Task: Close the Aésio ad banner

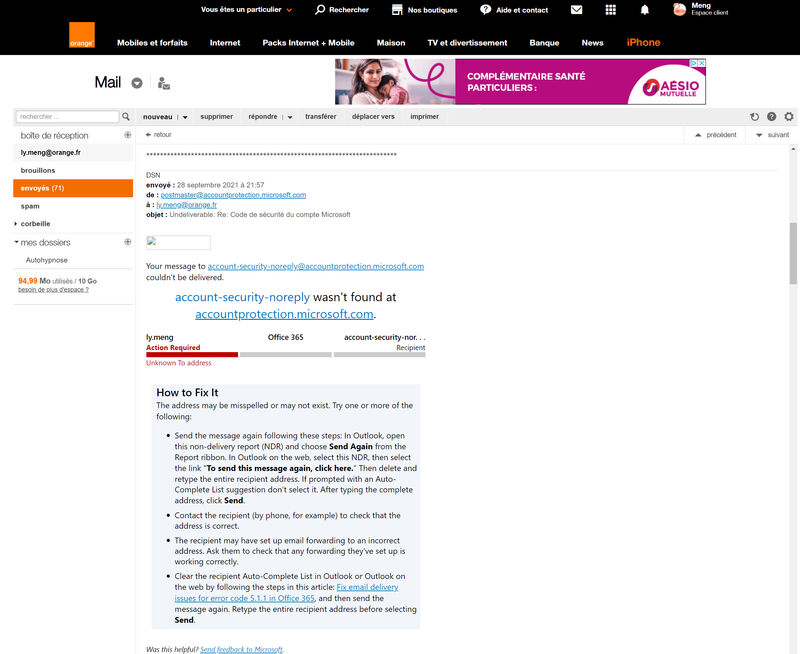Action: click(x=702, y=63)
